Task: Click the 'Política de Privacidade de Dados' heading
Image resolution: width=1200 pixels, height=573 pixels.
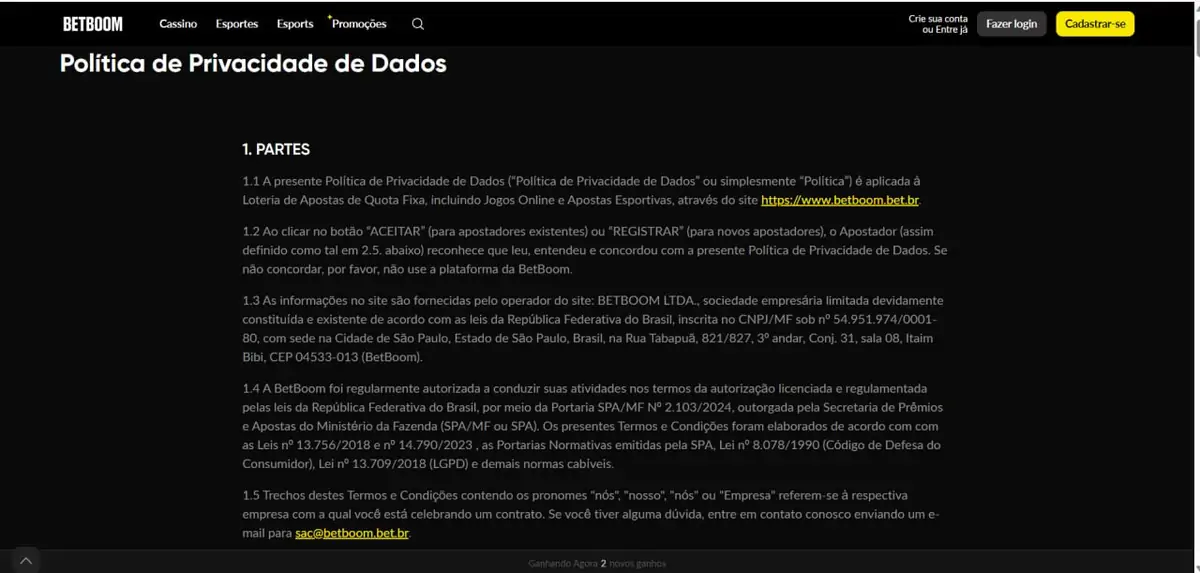Action: (x=253, y=64)
